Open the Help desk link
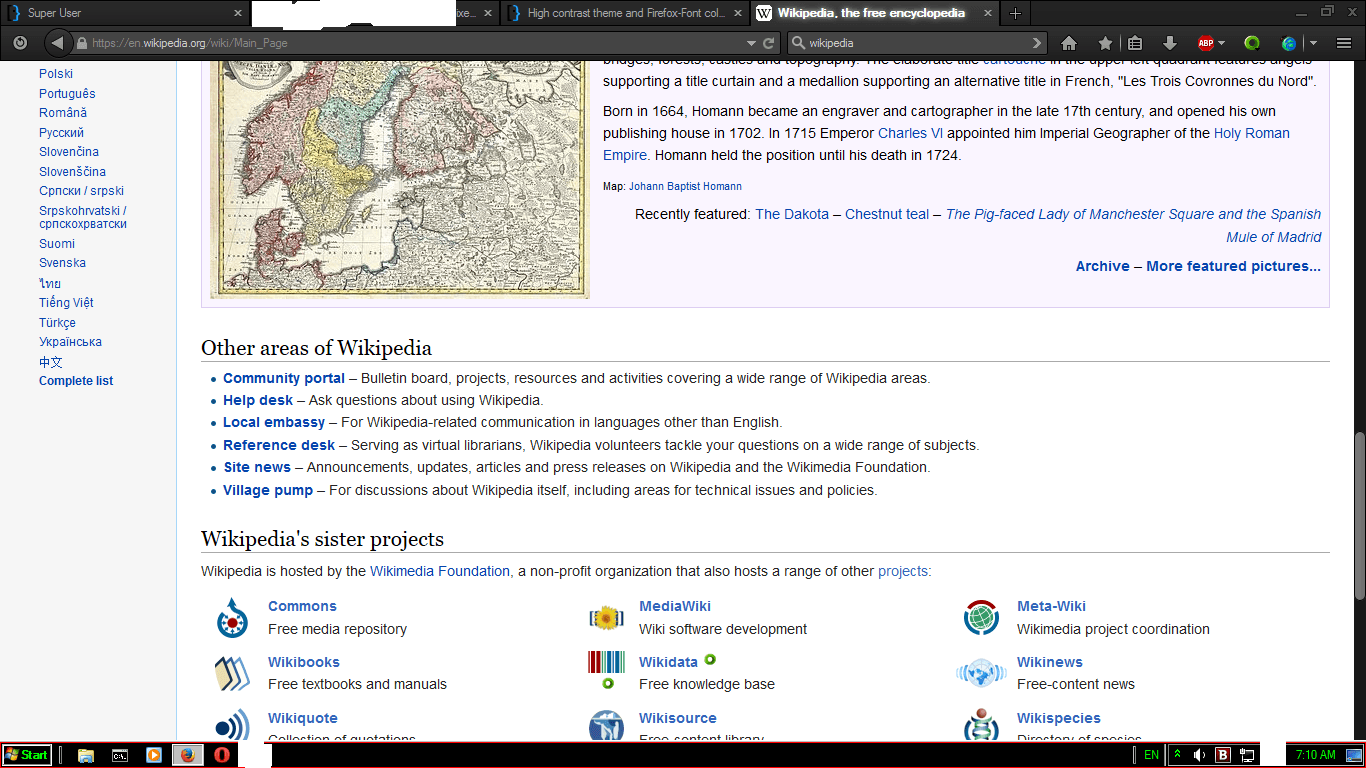 point(258,400)
